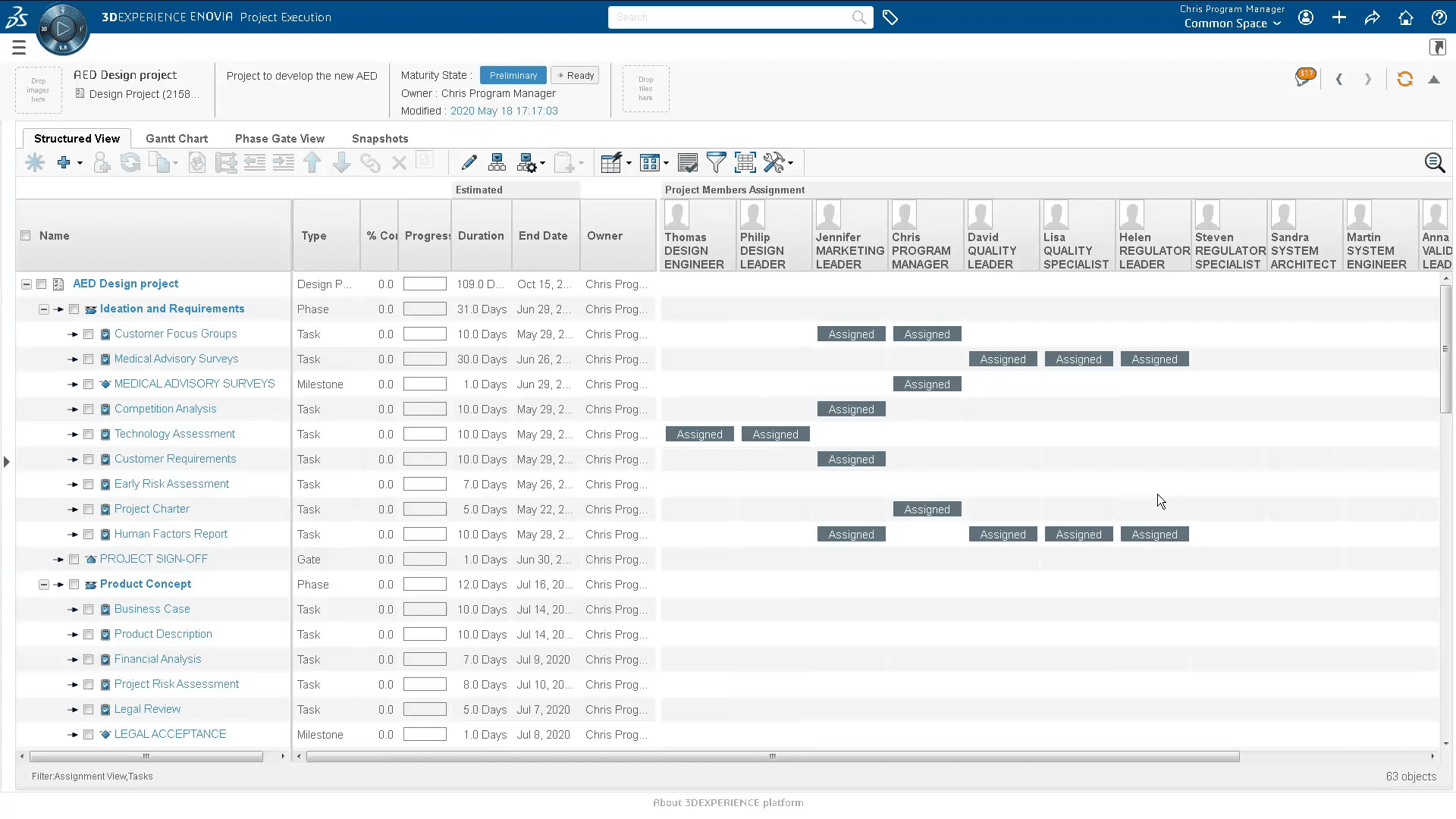Open the Technology Assessment task link
The image size is (1456, 819).
coord(174,434)
